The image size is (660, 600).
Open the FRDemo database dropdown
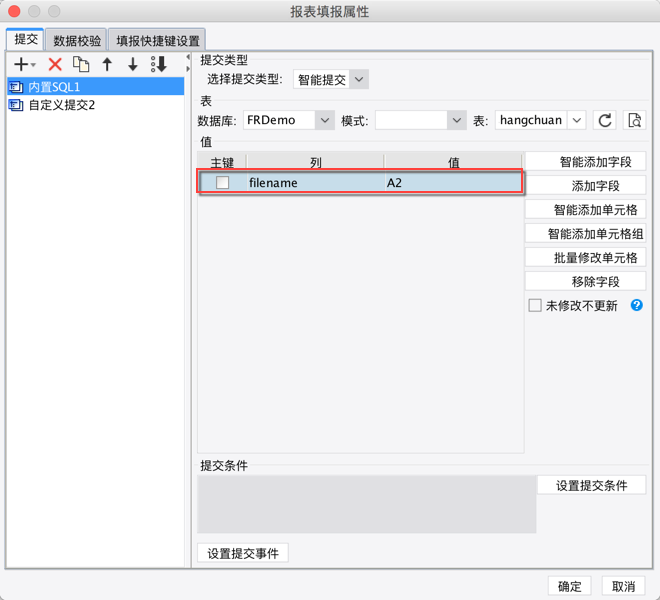[325, 120]
